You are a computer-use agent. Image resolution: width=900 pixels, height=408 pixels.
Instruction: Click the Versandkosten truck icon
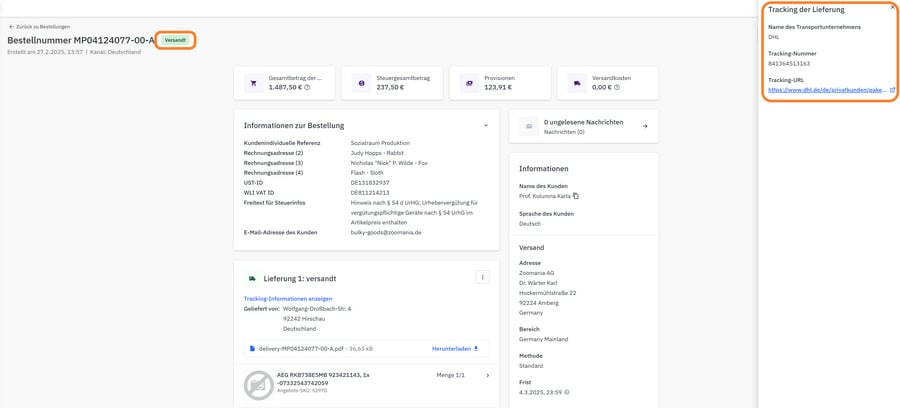point(576,83)
